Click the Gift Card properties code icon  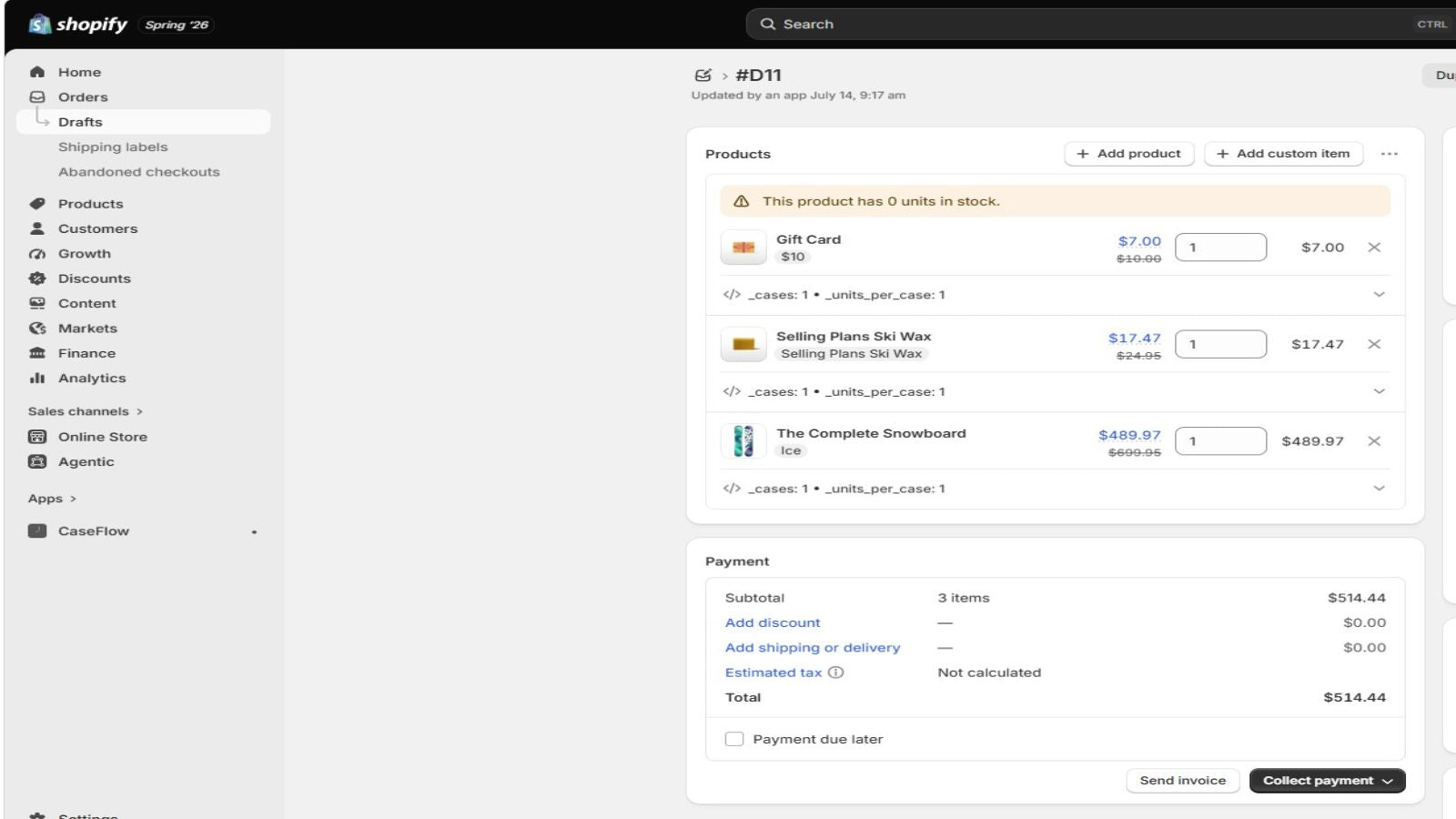coord(732,295)
